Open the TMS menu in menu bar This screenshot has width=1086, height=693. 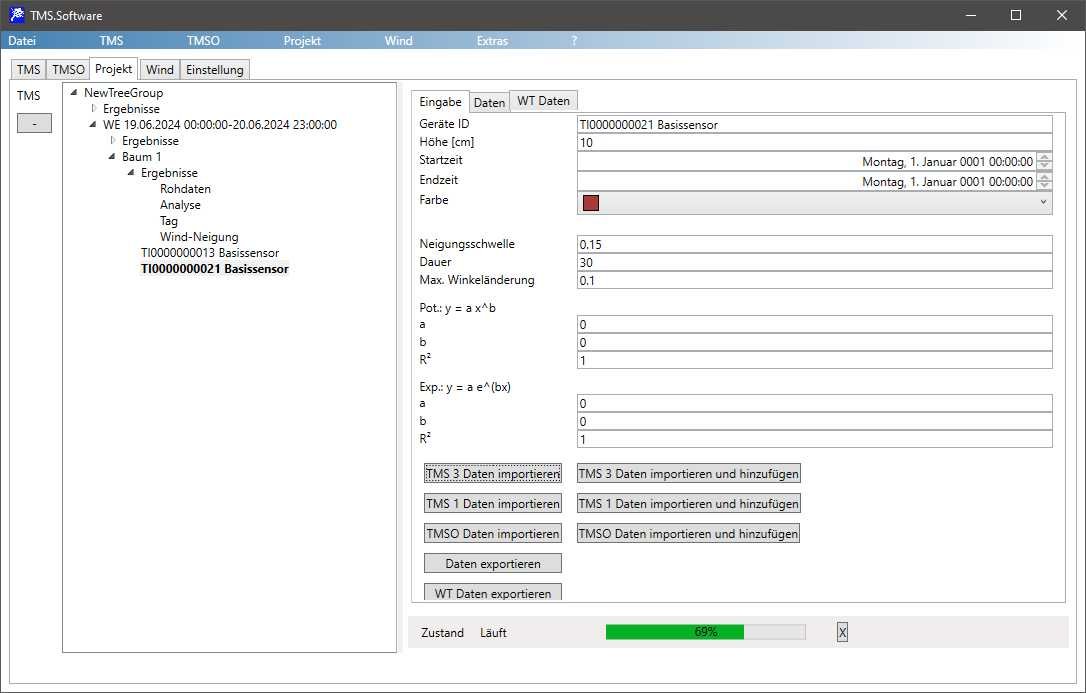111,41
